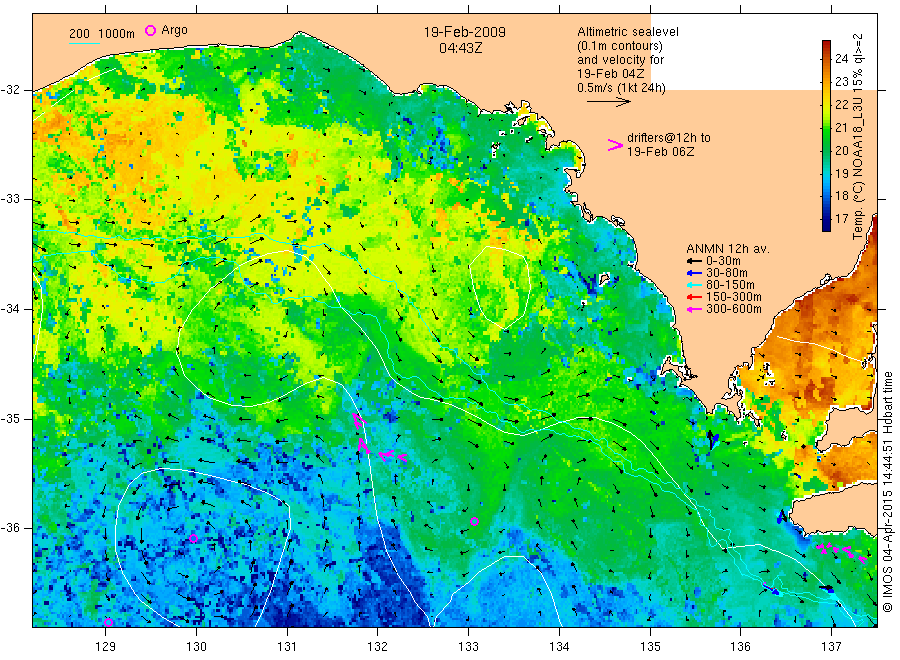Click longitude axis label 132
The image size is (900, 660).
(378, 647)
